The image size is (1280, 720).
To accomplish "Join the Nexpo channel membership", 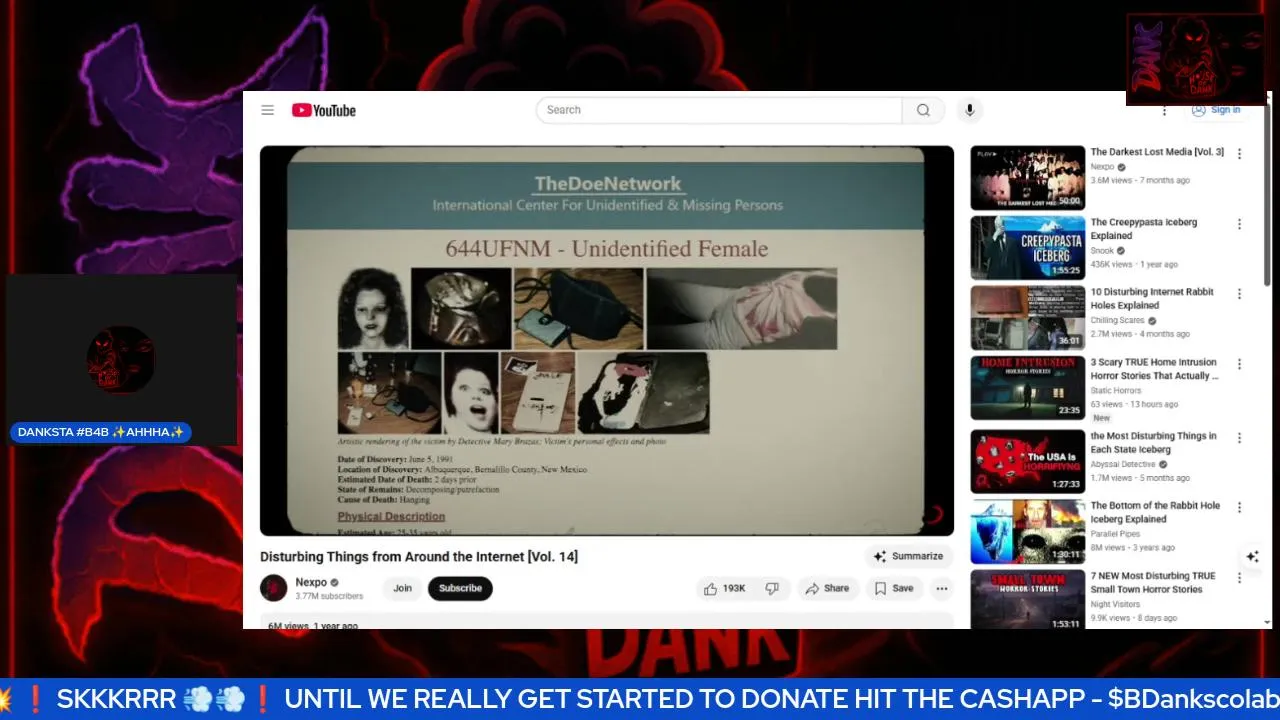I will (403, 588).
